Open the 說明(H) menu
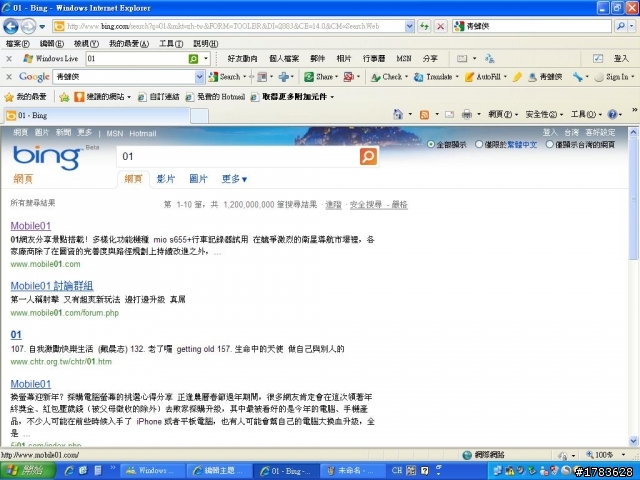Image resolution: width=640 pixels, height=480 pixels. (205, 44)
